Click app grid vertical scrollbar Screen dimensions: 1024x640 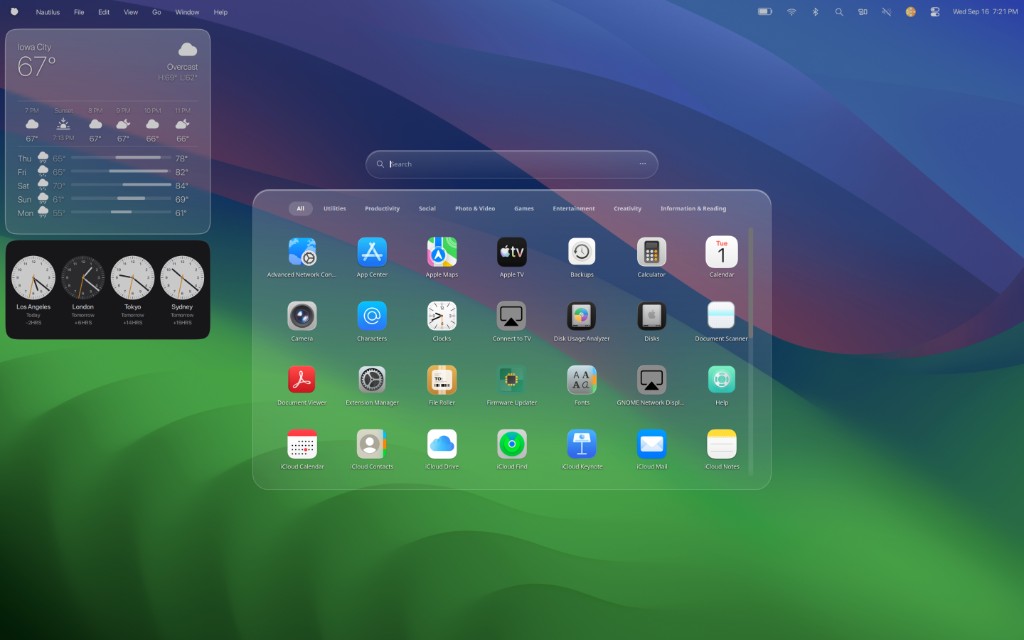click(750, 281)
